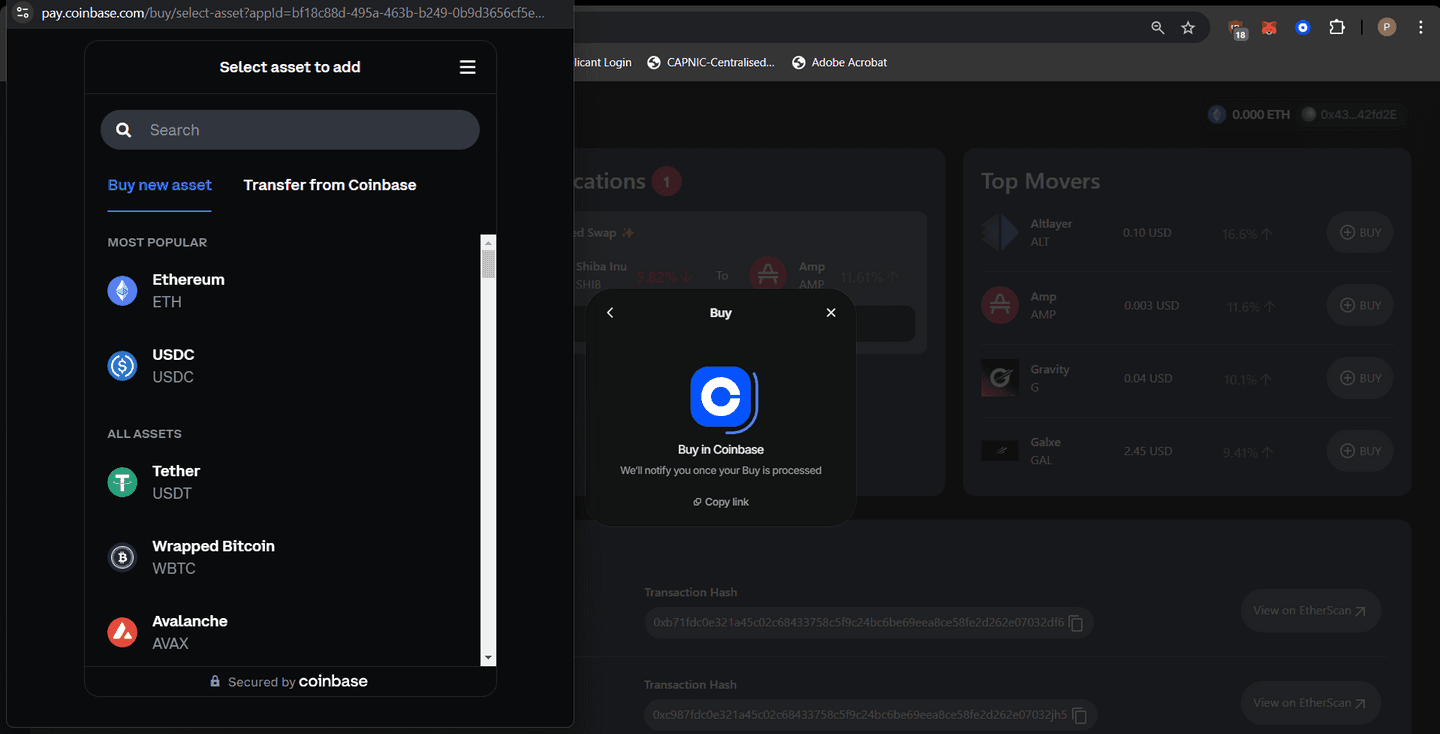Click the browser zoom magnifier icon
Viewport: 1440px width, 734px height.
1158,28
